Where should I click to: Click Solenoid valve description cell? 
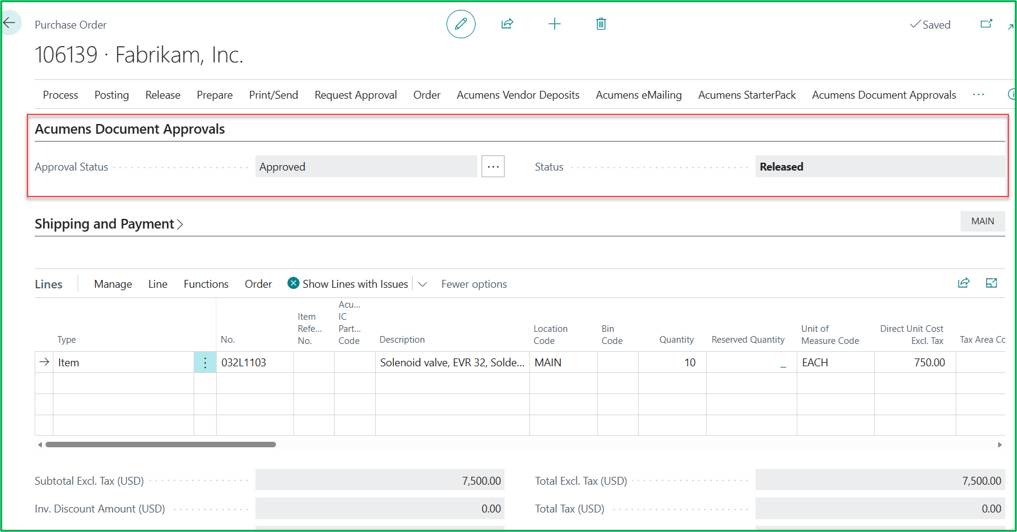pos(452,362)
